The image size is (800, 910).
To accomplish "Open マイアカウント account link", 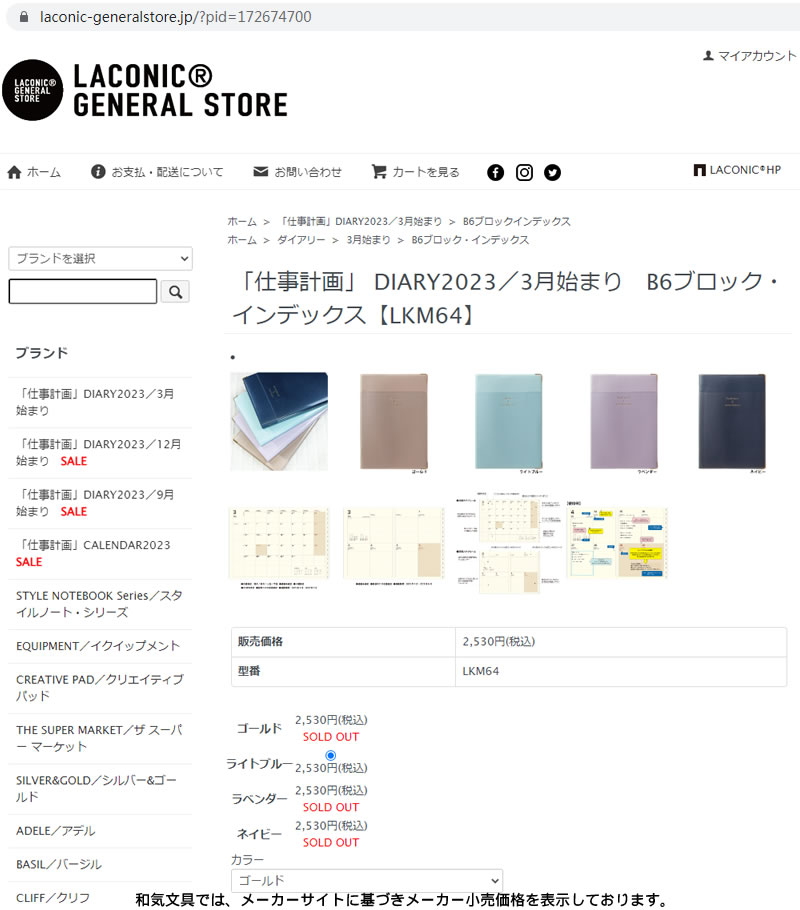I will click(749, 56).
